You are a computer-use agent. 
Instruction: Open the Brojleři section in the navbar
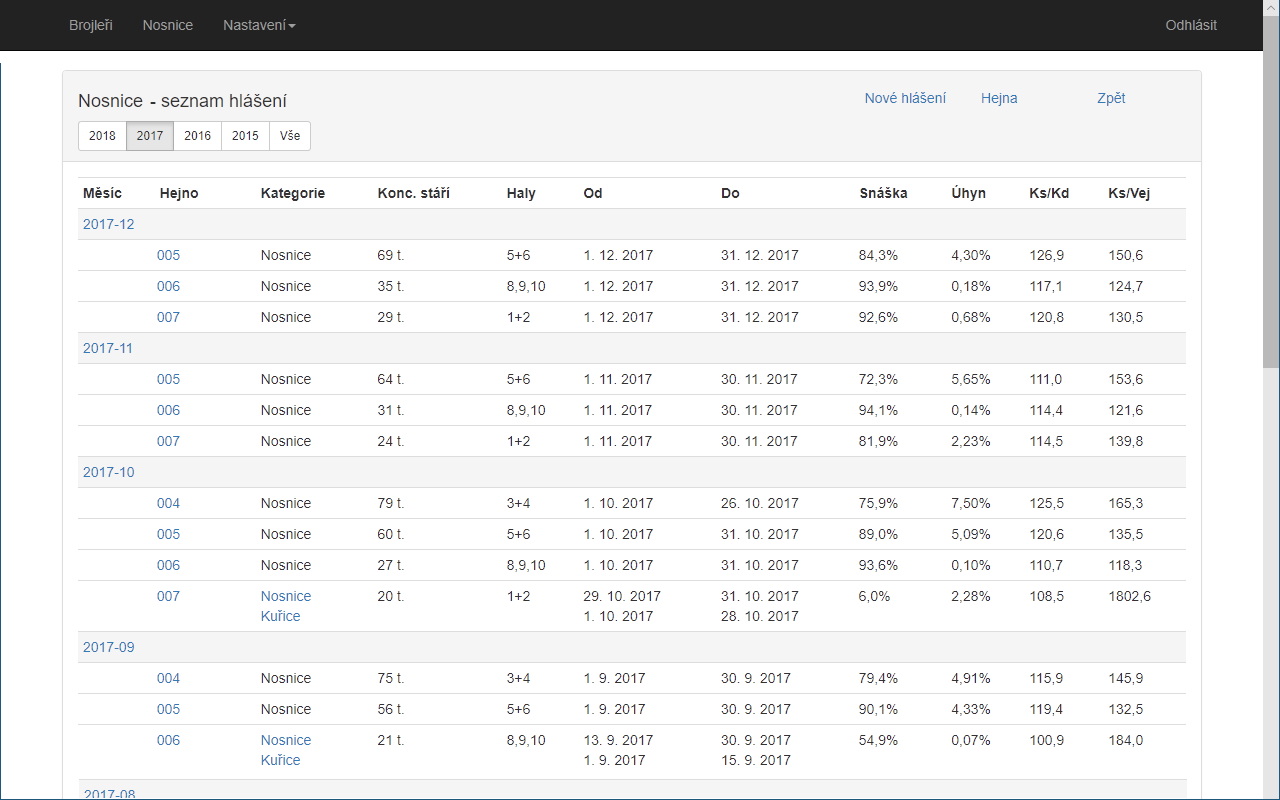pyautogui.click(x=91, y=25)
